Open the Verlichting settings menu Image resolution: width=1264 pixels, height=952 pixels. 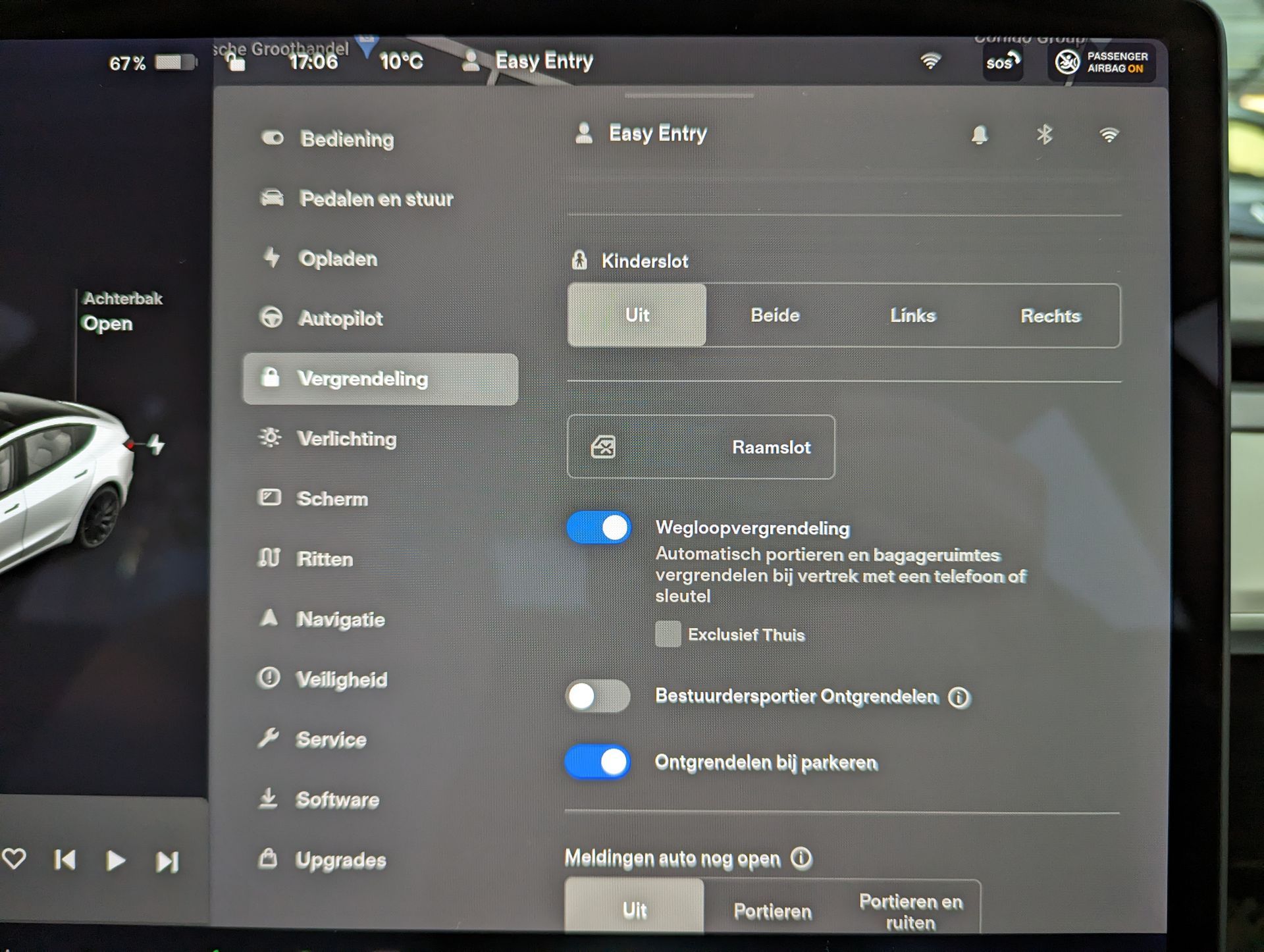click(346, 439)
